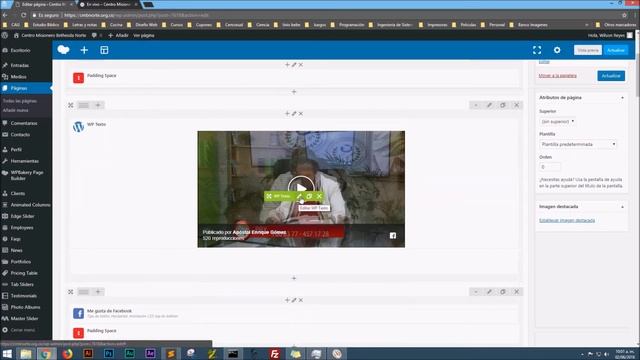The image size is (640, 360).
Task: Bookmark the page with the star icon
Action: click(624, 15)
